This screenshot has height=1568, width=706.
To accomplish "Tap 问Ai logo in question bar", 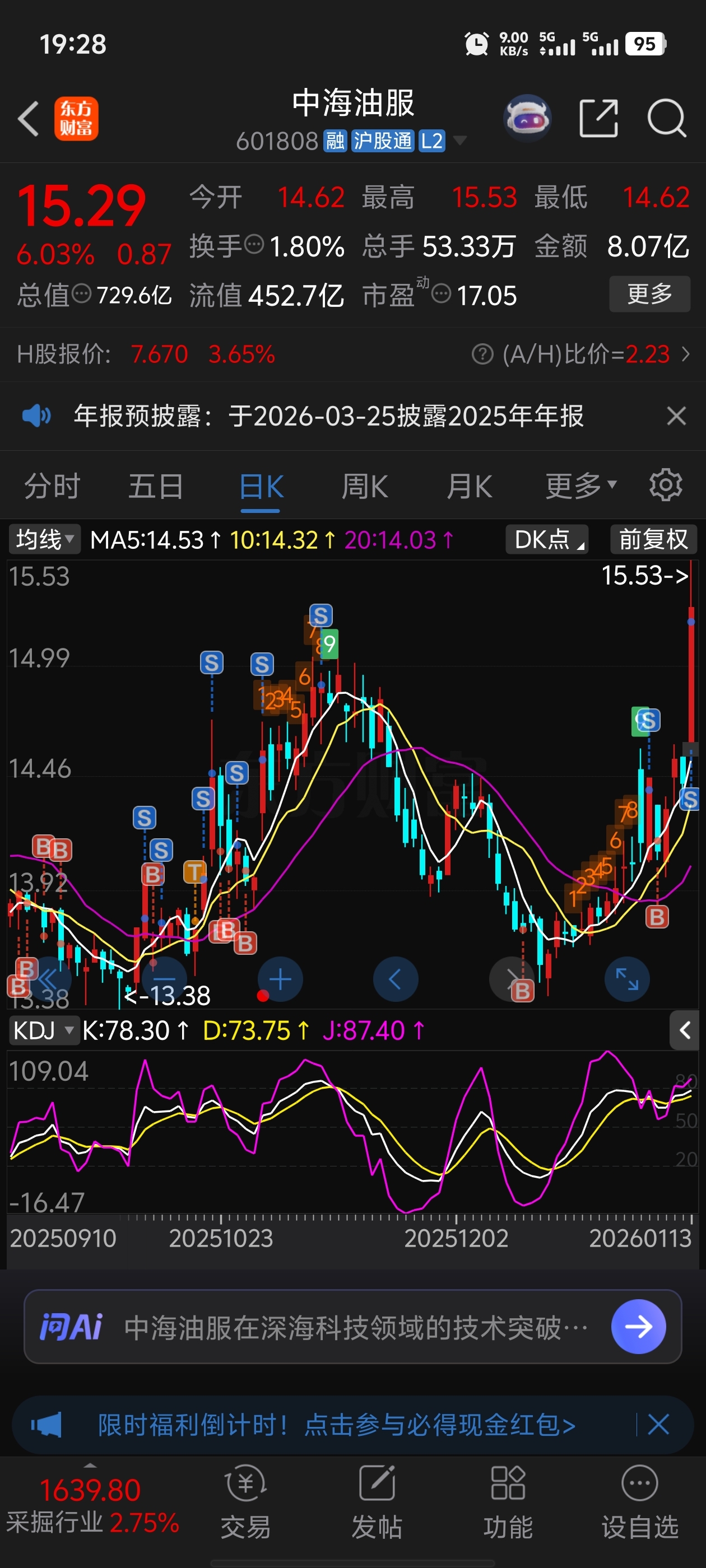I will pyautogui.click(x=71, y=1327).
